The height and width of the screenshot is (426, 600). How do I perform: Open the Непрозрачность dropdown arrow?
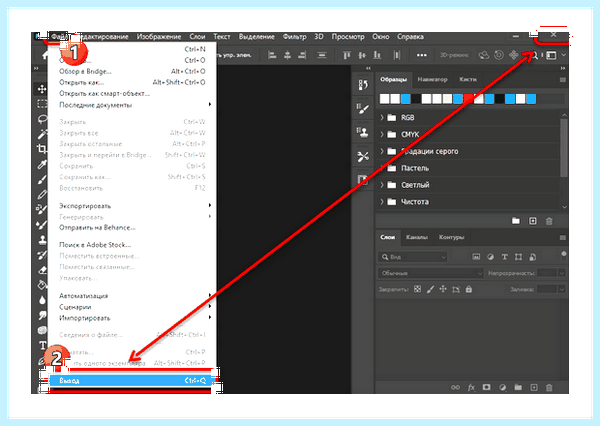pos(562,273)
